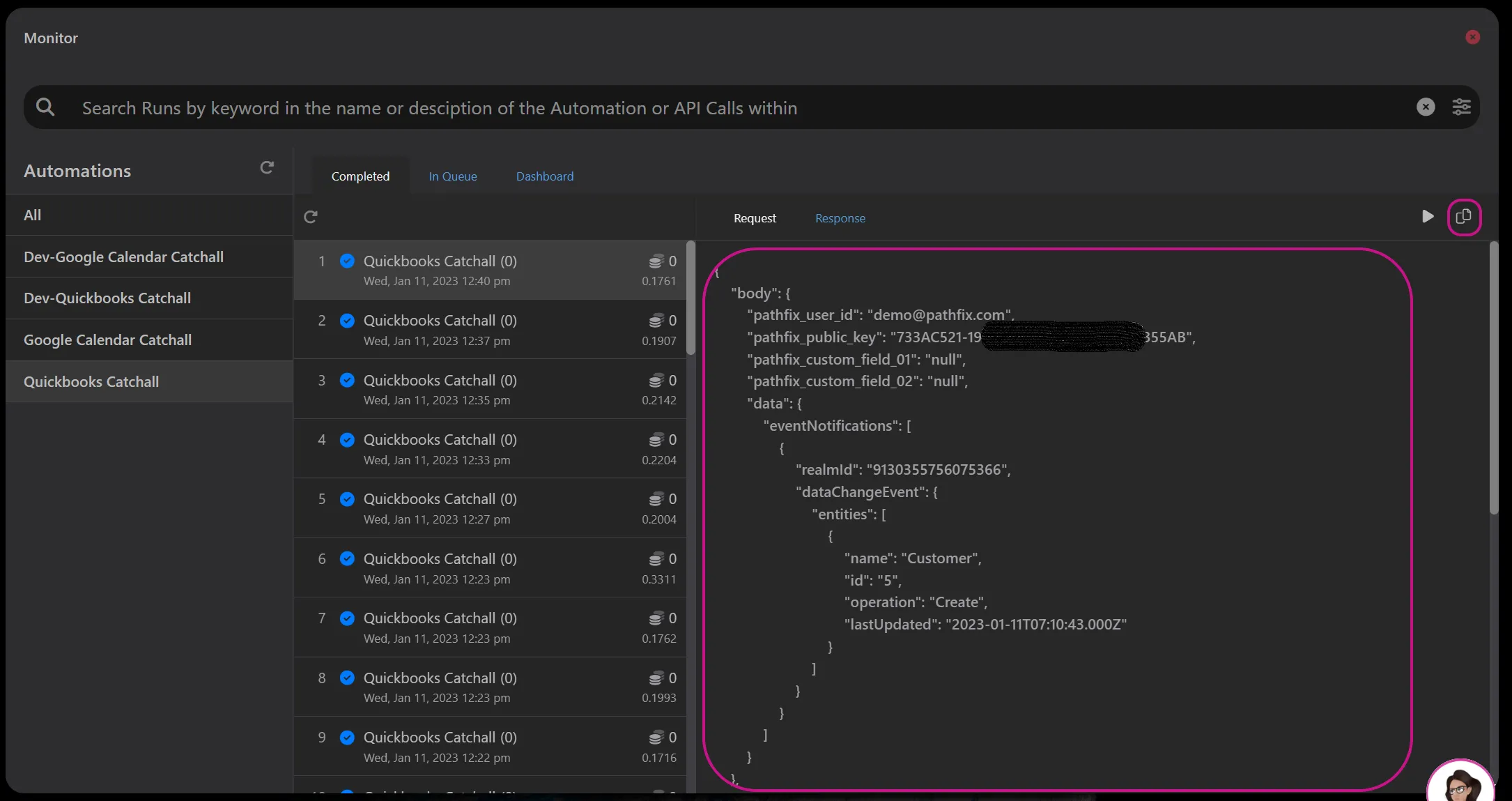Clear the search field with the X icon
1512x801 pixels.
coord(1426,107)
